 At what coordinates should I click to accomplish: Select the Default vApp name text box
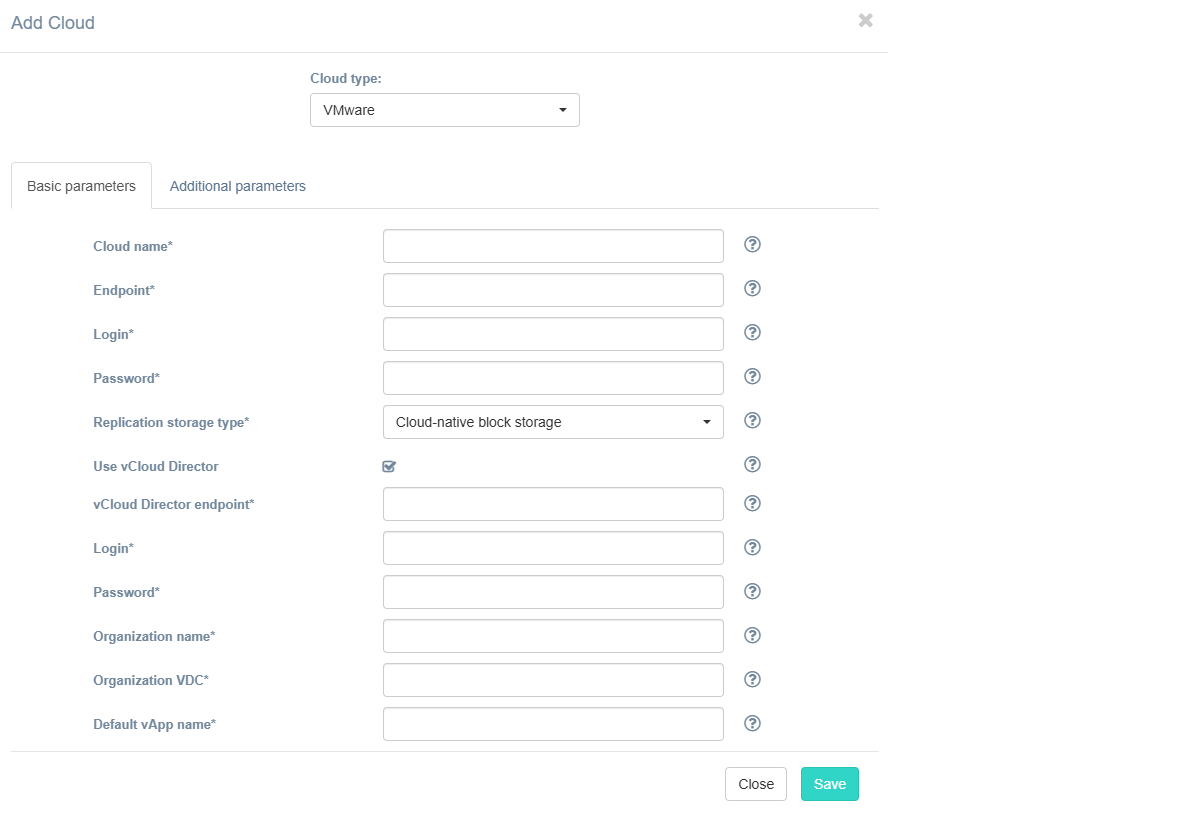pos(552,724)
